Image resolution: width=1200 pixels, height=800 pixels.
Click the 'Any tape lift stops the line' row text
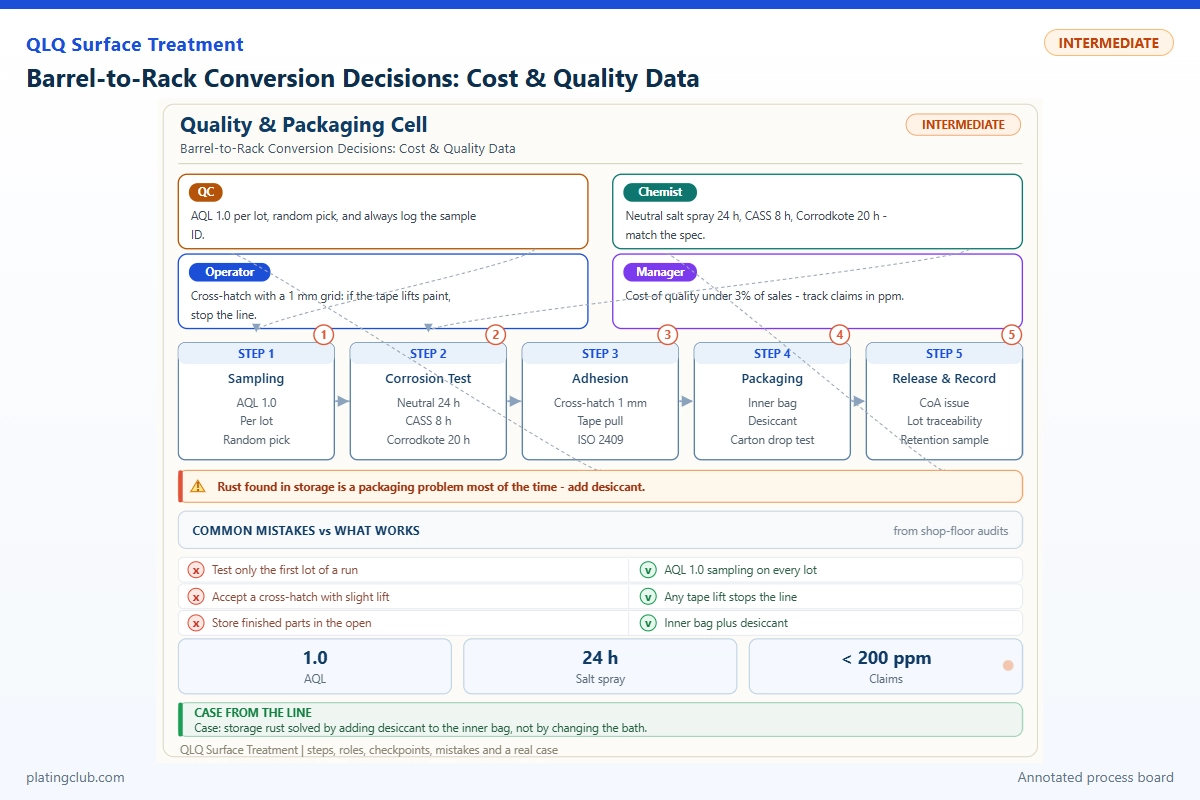point(731,597)
